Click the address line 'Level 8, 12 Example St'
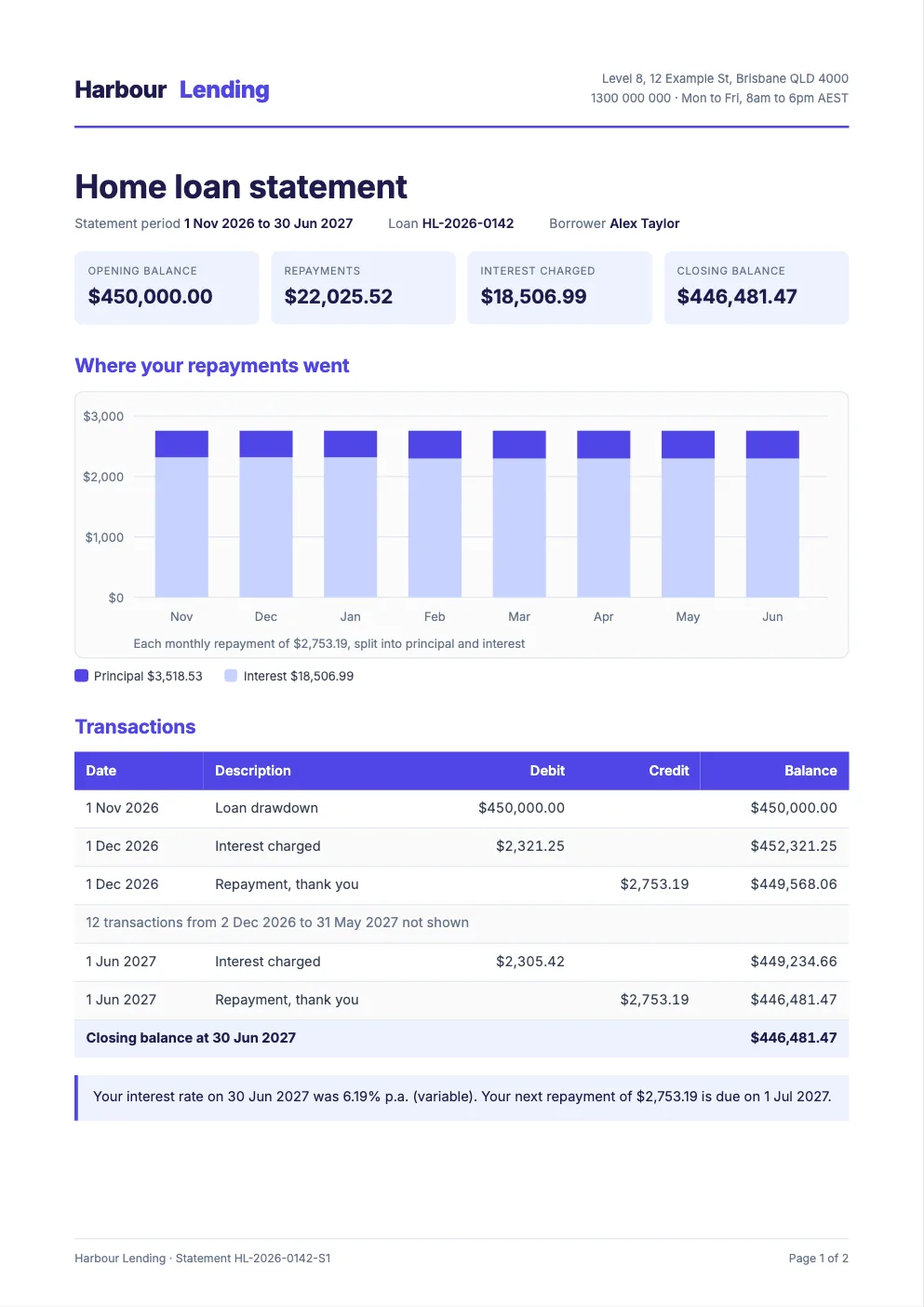This screenshot has width=924, height=1307. [x=725, y=78]
